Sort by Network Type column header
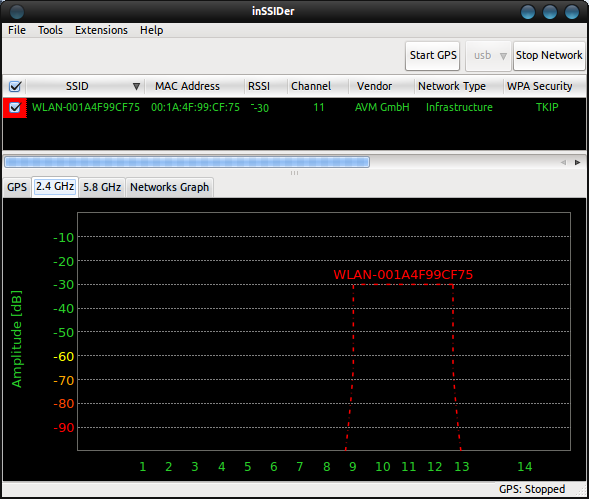The height and width of the screenshot is (499, 589). pyautogui.click(x=452, y=86)
